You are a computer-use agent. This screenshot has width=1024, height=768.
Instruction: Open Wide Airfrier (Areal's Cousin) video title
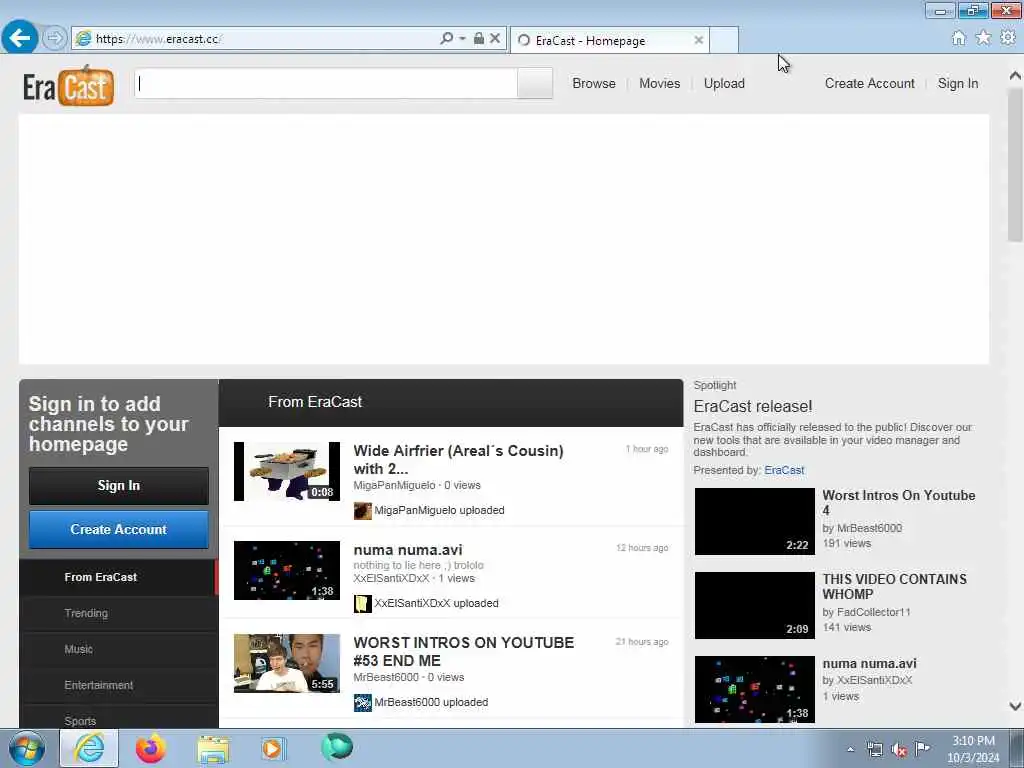458,460
